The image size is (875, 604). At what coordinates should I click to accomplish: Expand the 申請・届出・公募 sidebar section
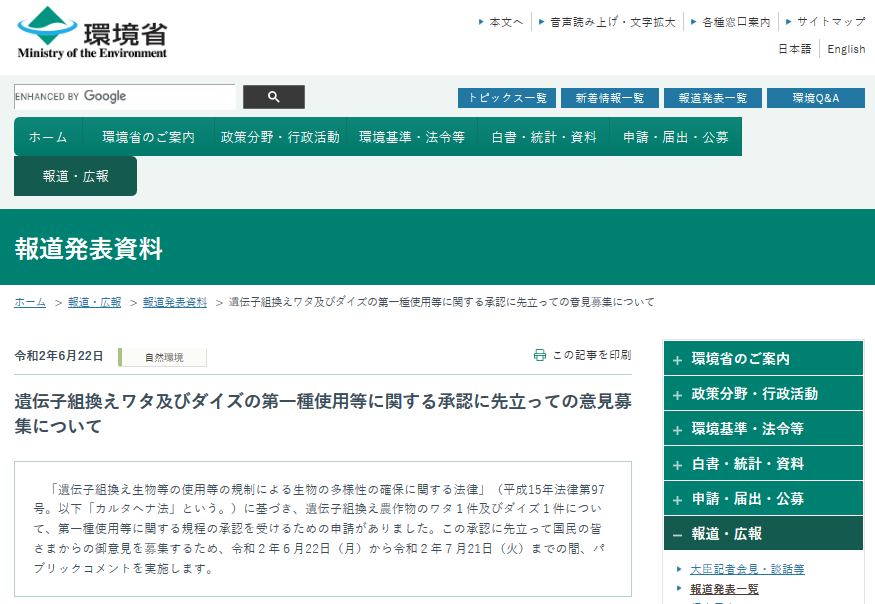click(764, 498)
